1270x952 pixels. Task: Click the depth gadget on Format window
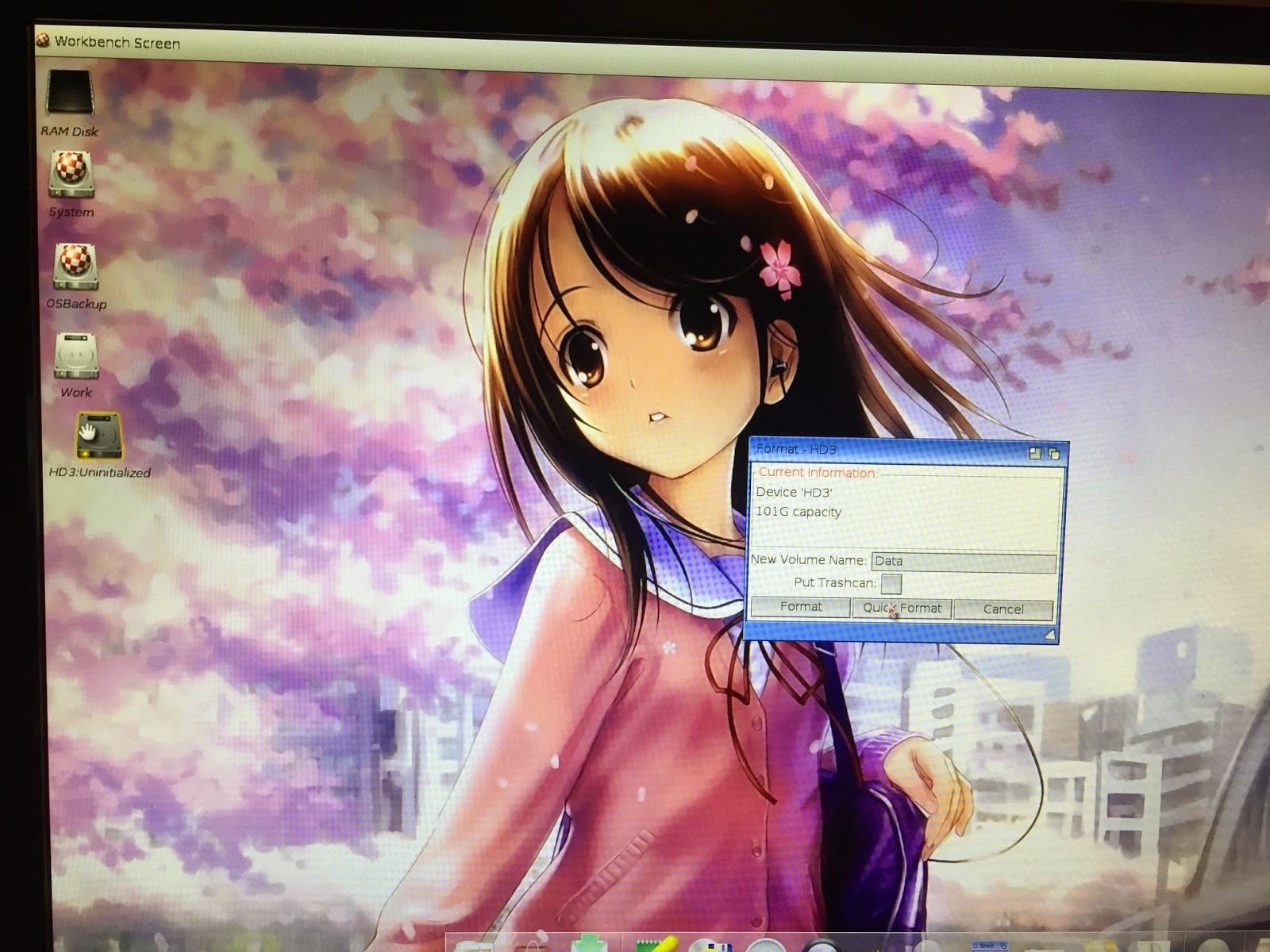click(1053, 454)
